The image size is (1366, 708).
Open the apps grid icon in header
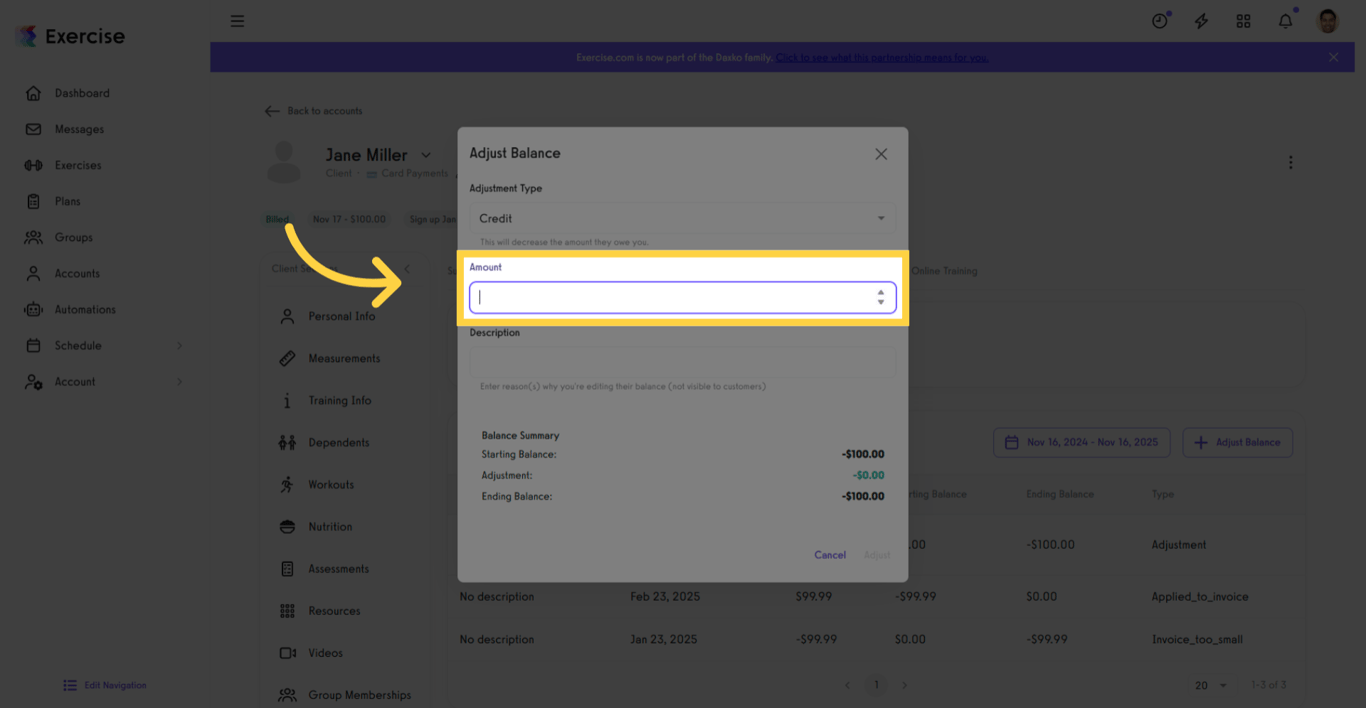(x=1244, y=21)
